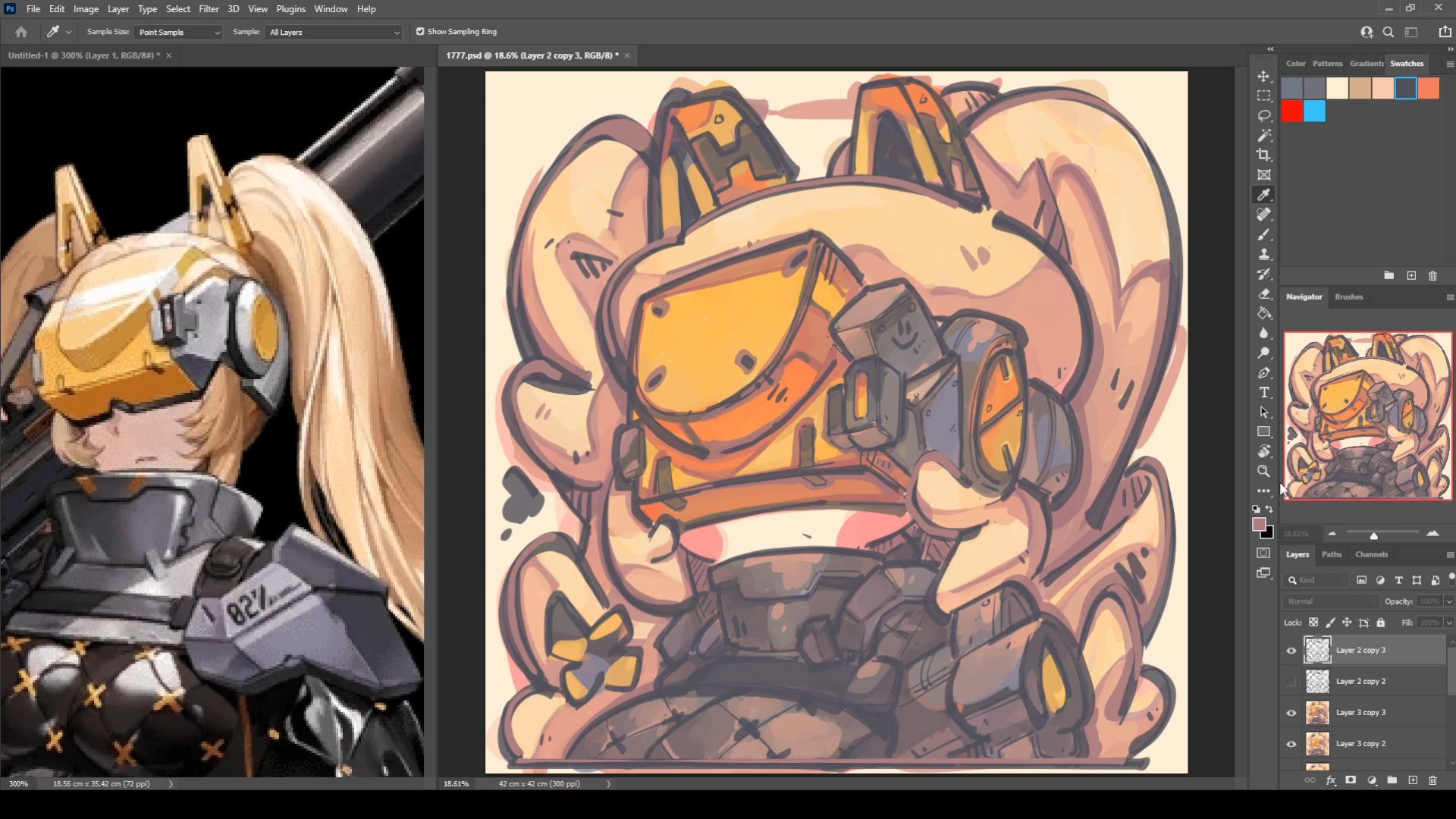Hide Layer 3 copy 3
This screenshot has height=819, width=1456.
click(1291, 713)
